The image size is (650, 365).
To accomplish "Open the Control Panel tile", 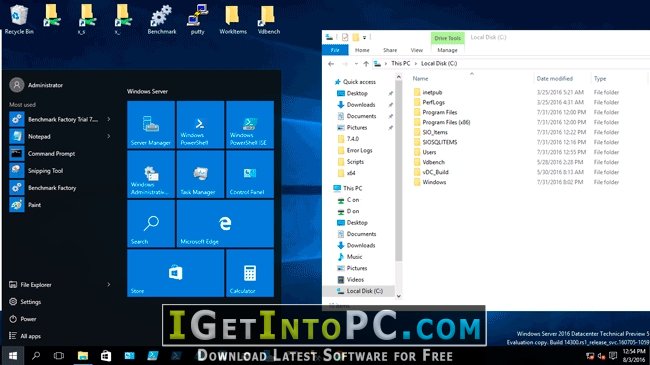I will pyautogui.click(x=250, y=174).
